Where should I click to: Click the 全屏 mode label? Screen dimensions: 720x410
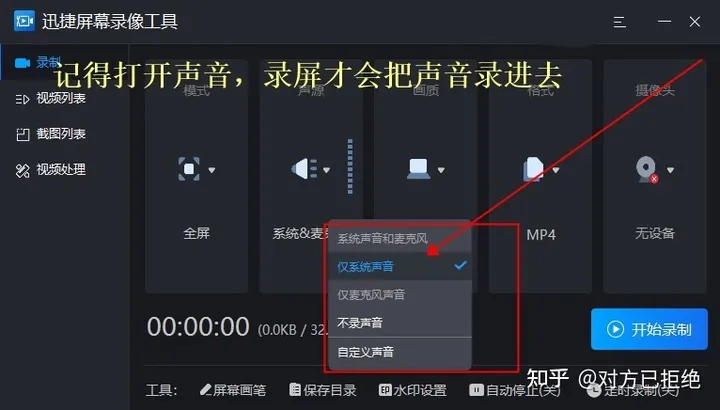197,233
